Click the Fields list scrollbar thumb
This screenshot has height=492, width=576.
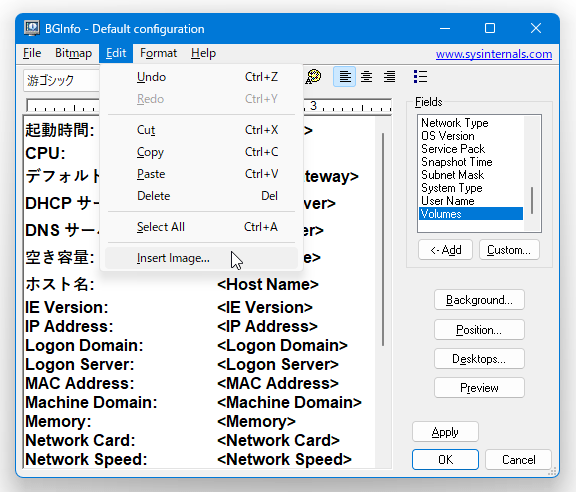pyautogui.click(x=532, y=201)
